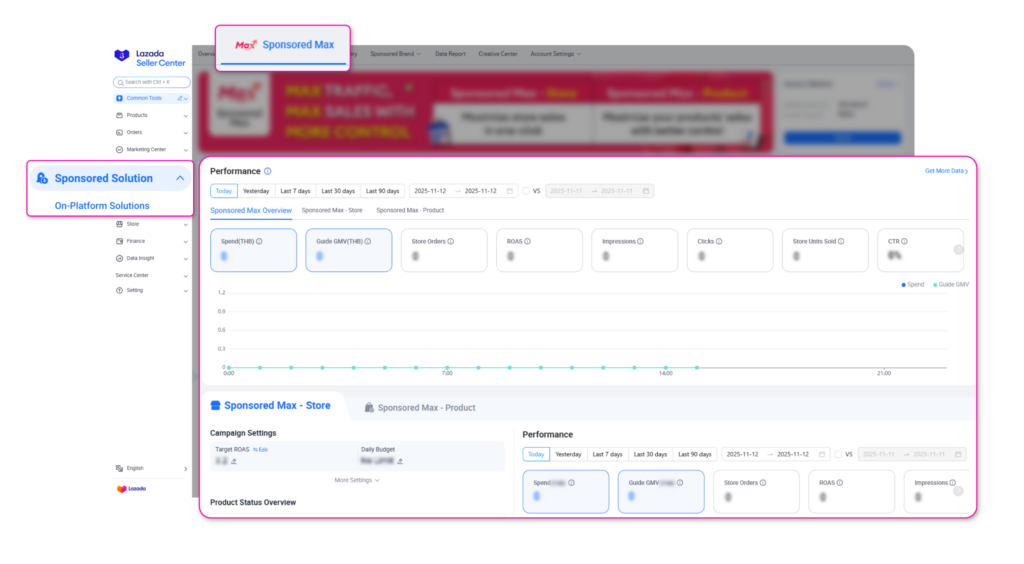Open the Sponsored Max - Store overview sub-tab

(333, 211)
